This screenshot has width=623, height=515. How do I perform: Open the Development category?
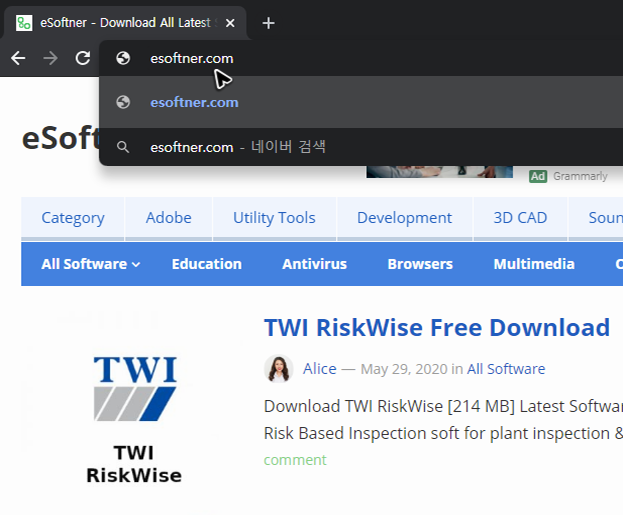click(x=404, y=218)
